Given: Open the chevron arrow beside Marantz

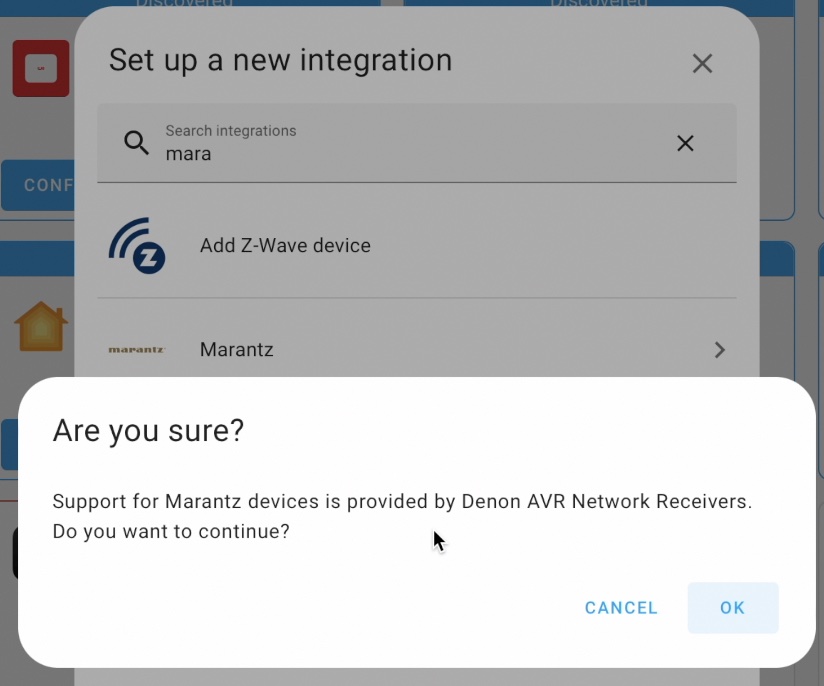Looking at the screenshot, I should [x=719, y=350].
